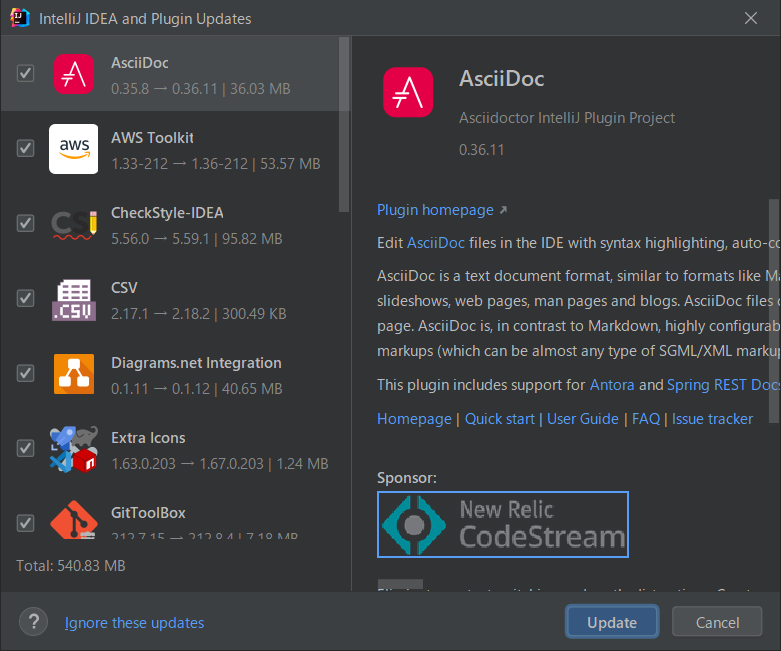Click version text 5.56.0 → 5.59.1
Screen dimensions: 781x651
click(160, 239)
